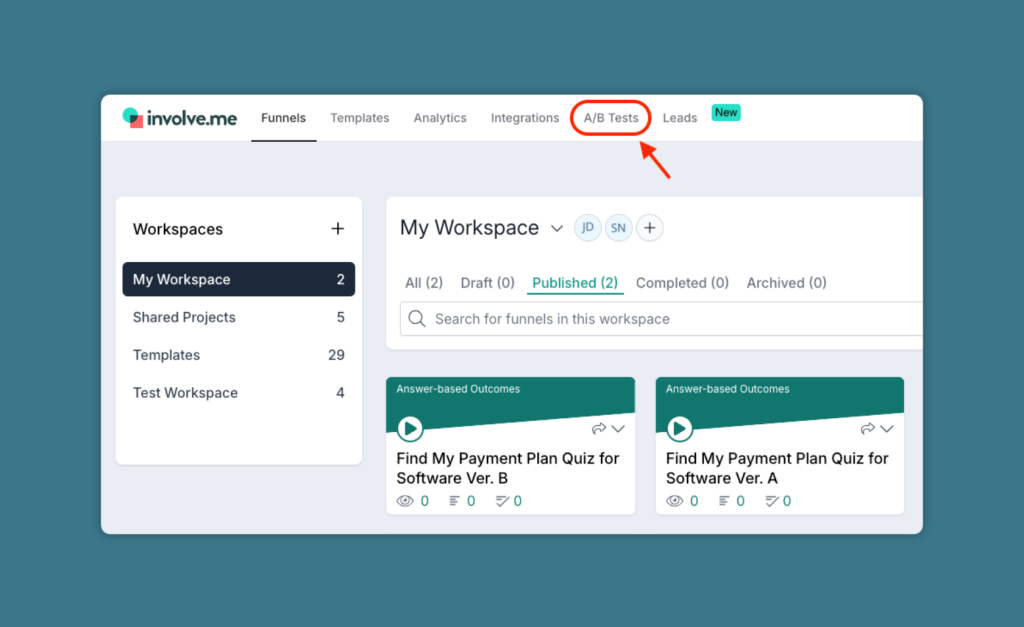Click the SN member avatar

pyautogui.click(x=618, y=228)
